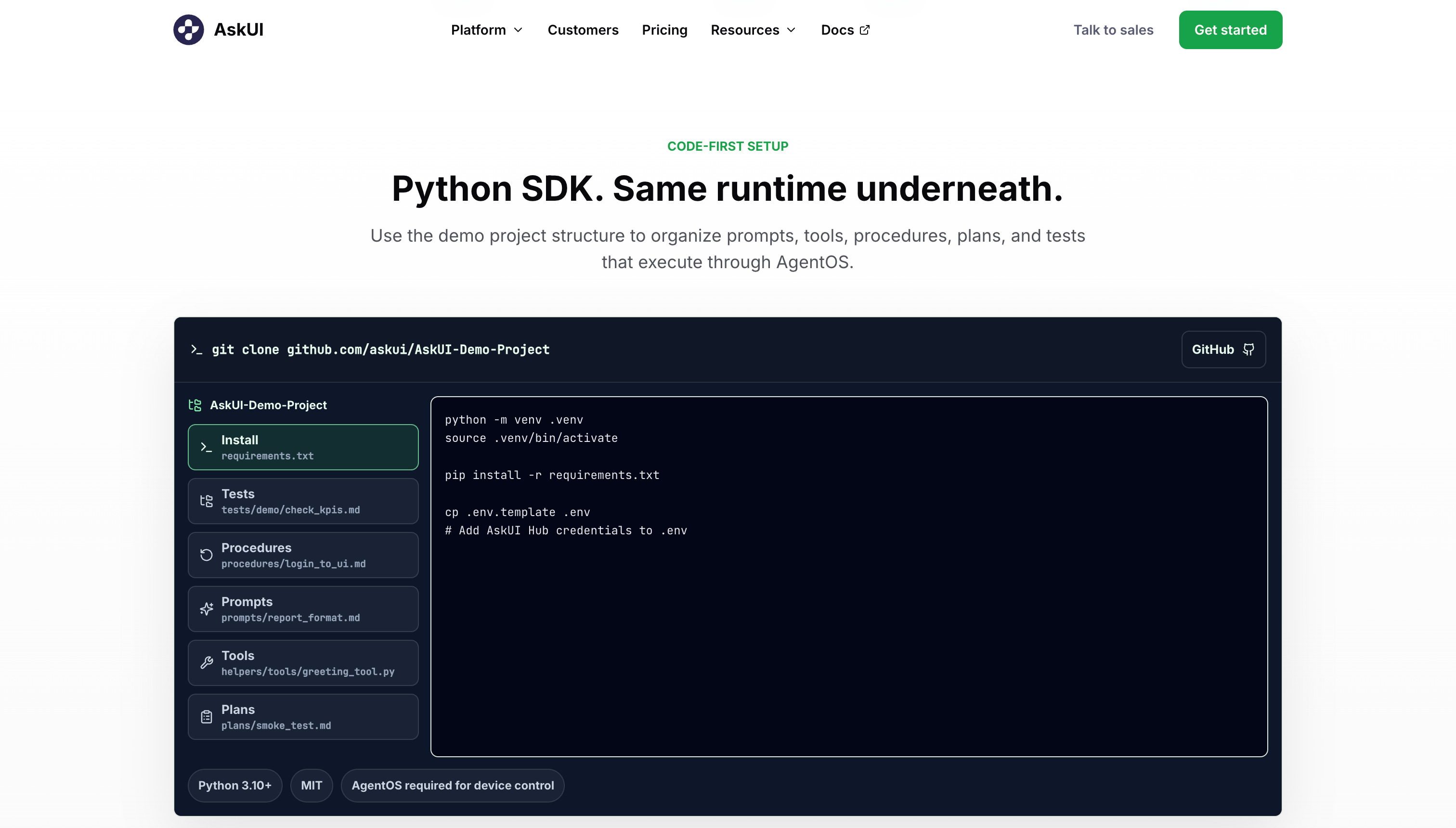Click the wrench icon in Tools tab
Viewport: 1456px width, 828px height.
click(x=207, y=662)
